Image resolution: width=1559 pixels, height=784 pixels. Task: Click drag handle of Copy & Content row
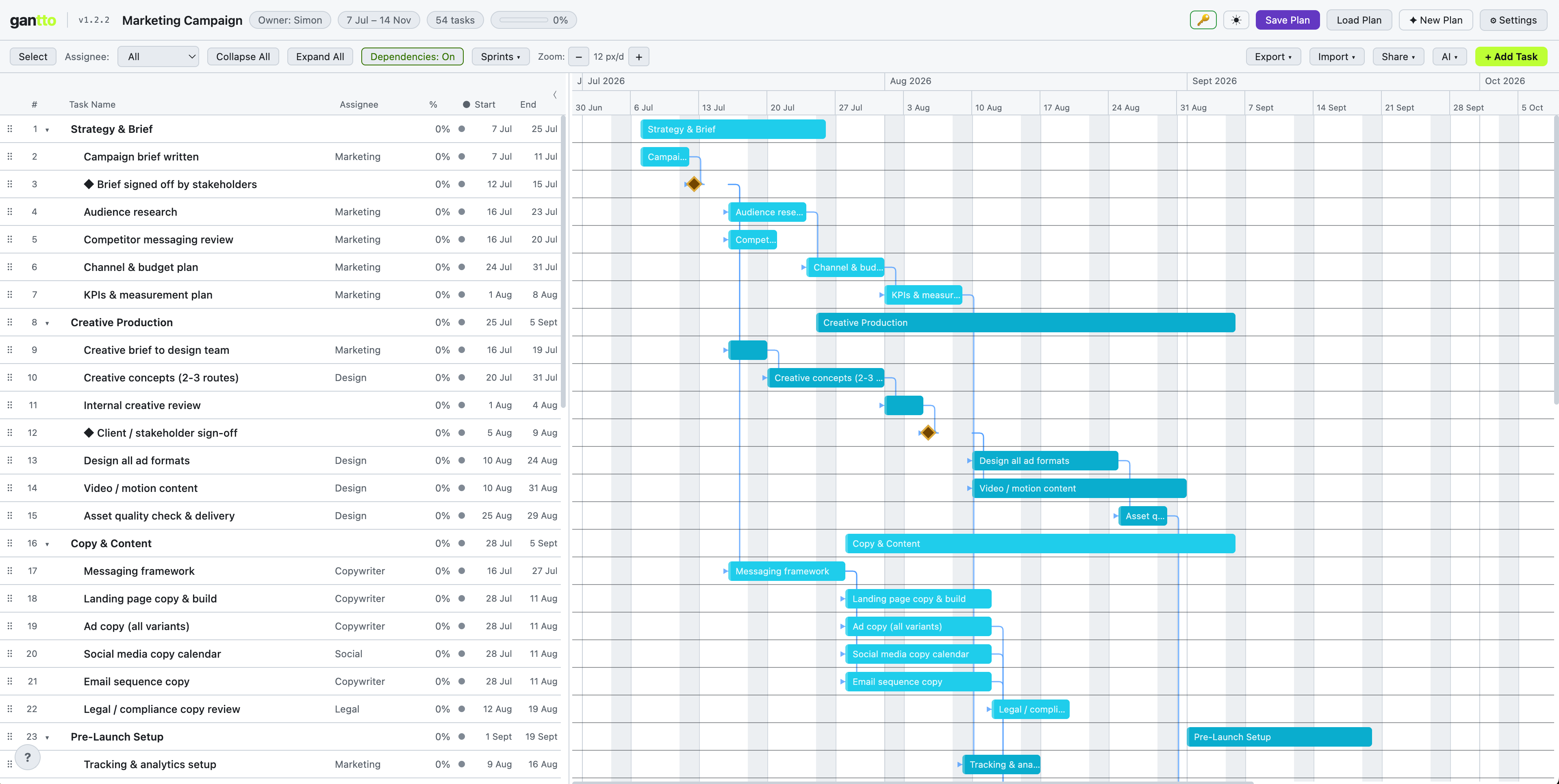pos(10,543)
